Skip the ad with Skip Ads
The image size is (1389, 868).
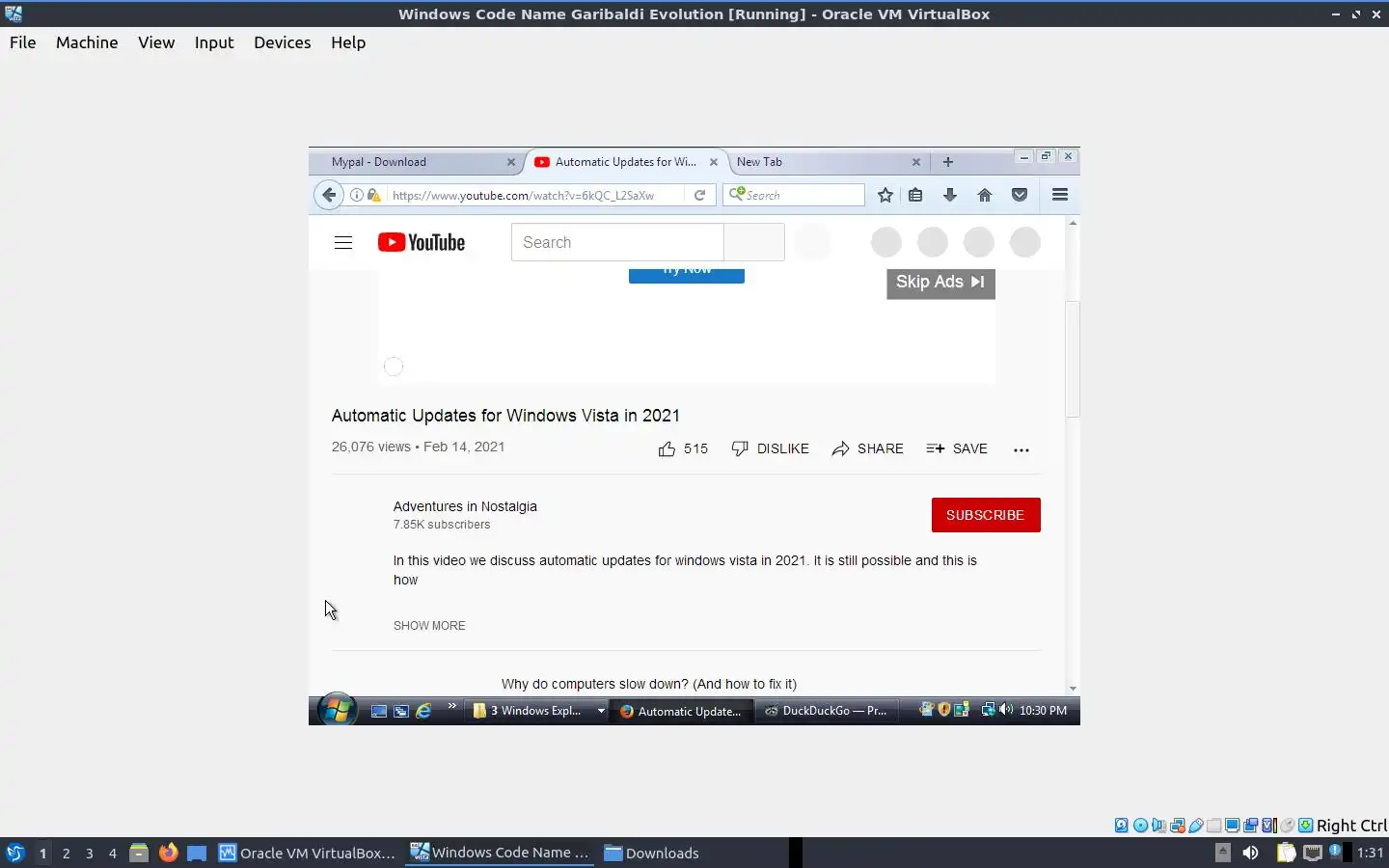click(940, 283)
